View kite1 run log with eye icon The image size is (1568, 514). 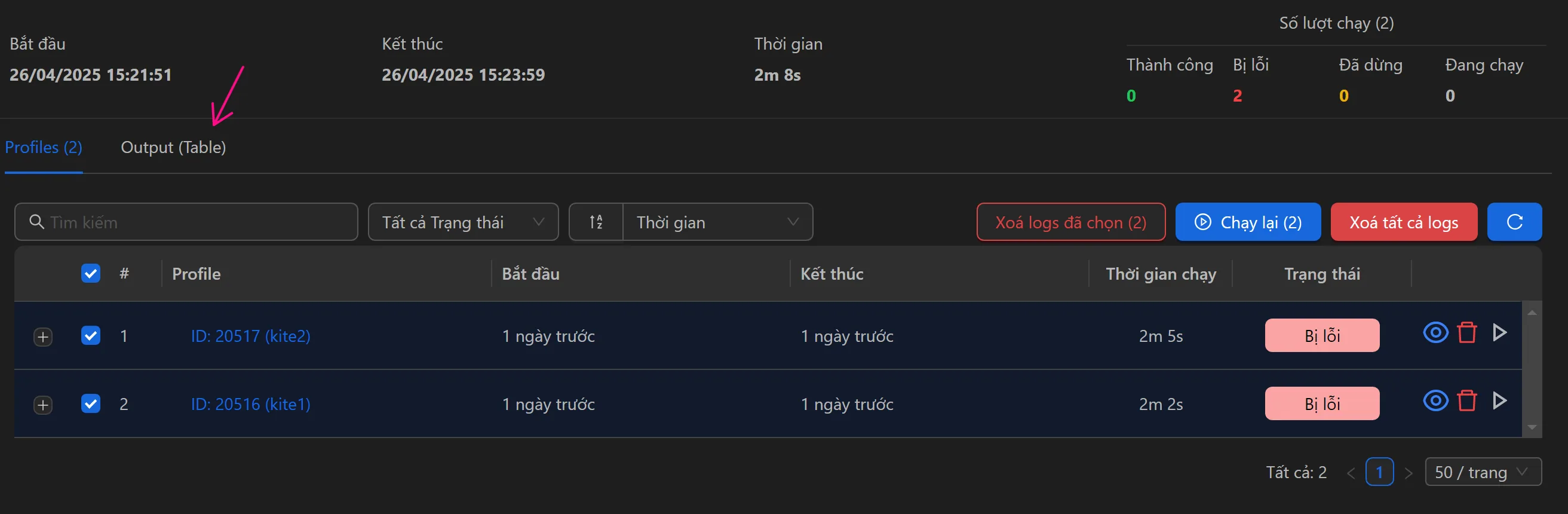[1435, 401]
